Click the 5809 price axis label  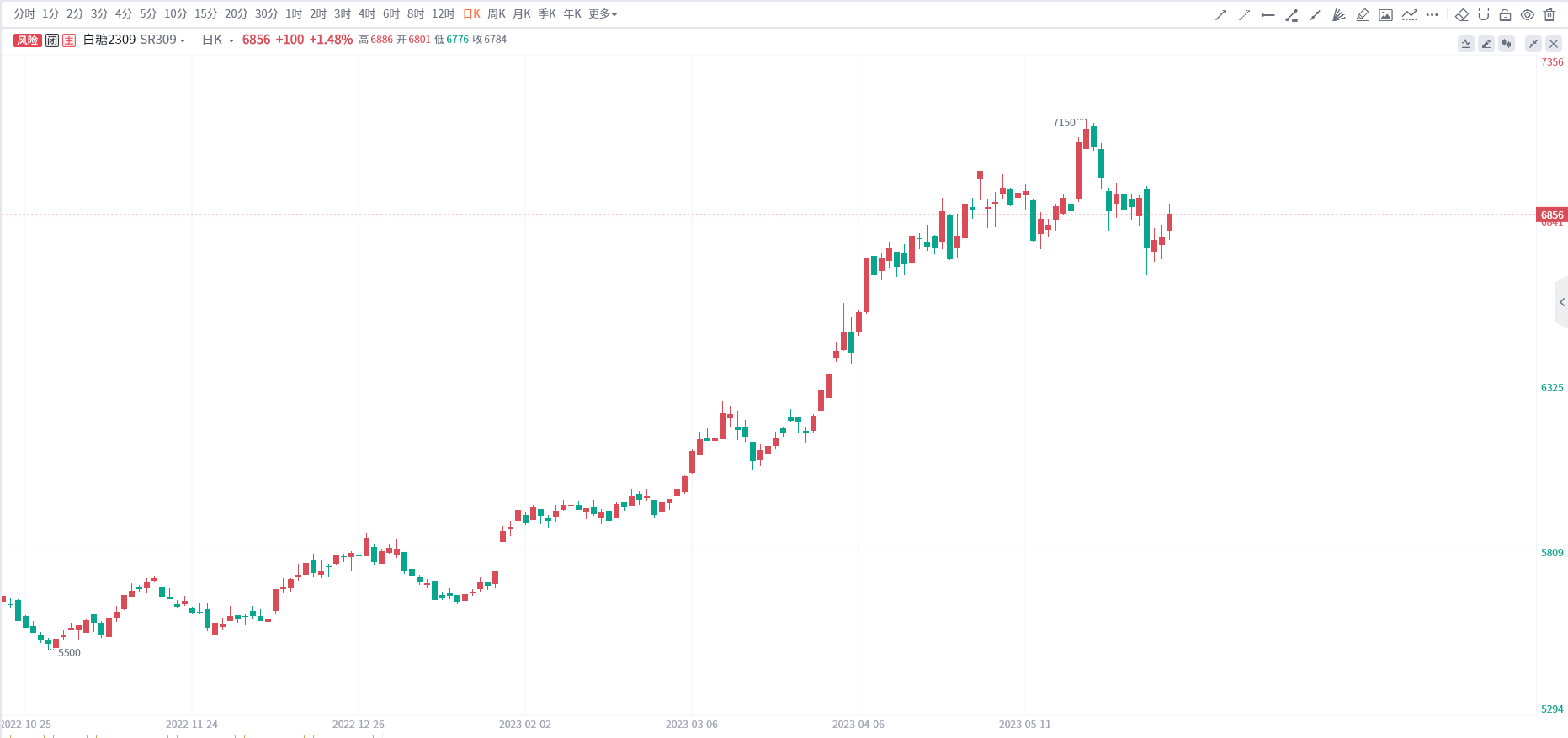[1552, 553]
